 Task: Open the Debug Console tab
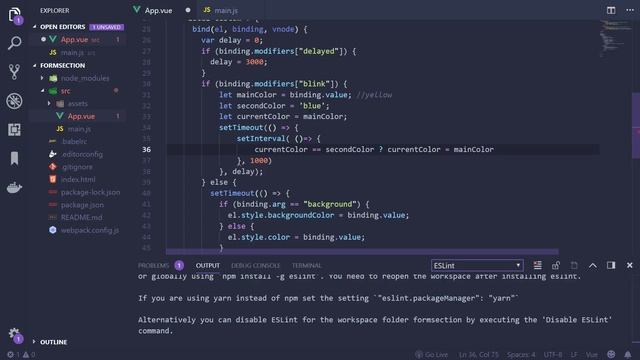click(x=256, y=266)
